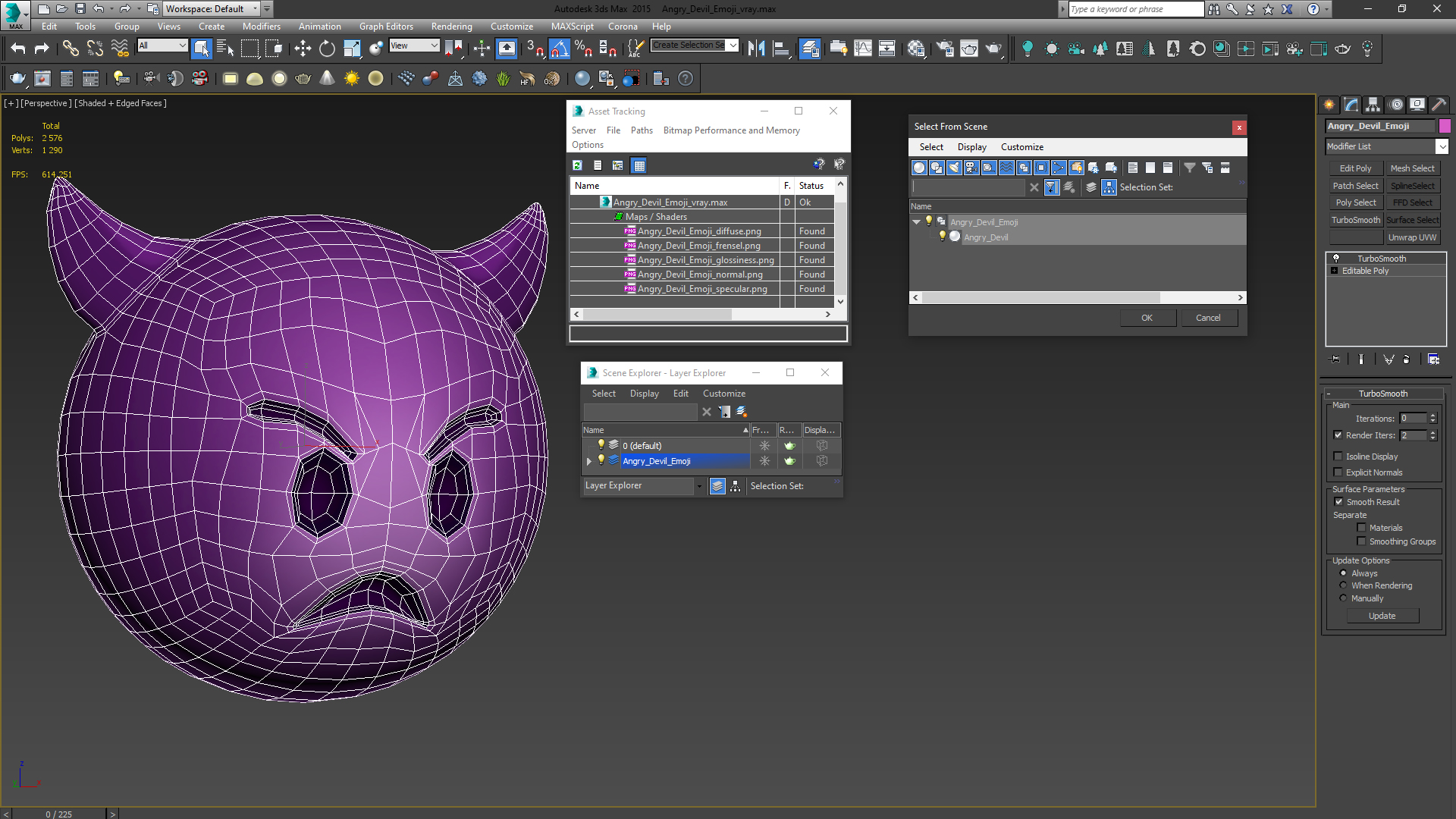Uncheck the Smooth Result checkbox
This screenshot has width=1456, height=819.
(1338, 502)
